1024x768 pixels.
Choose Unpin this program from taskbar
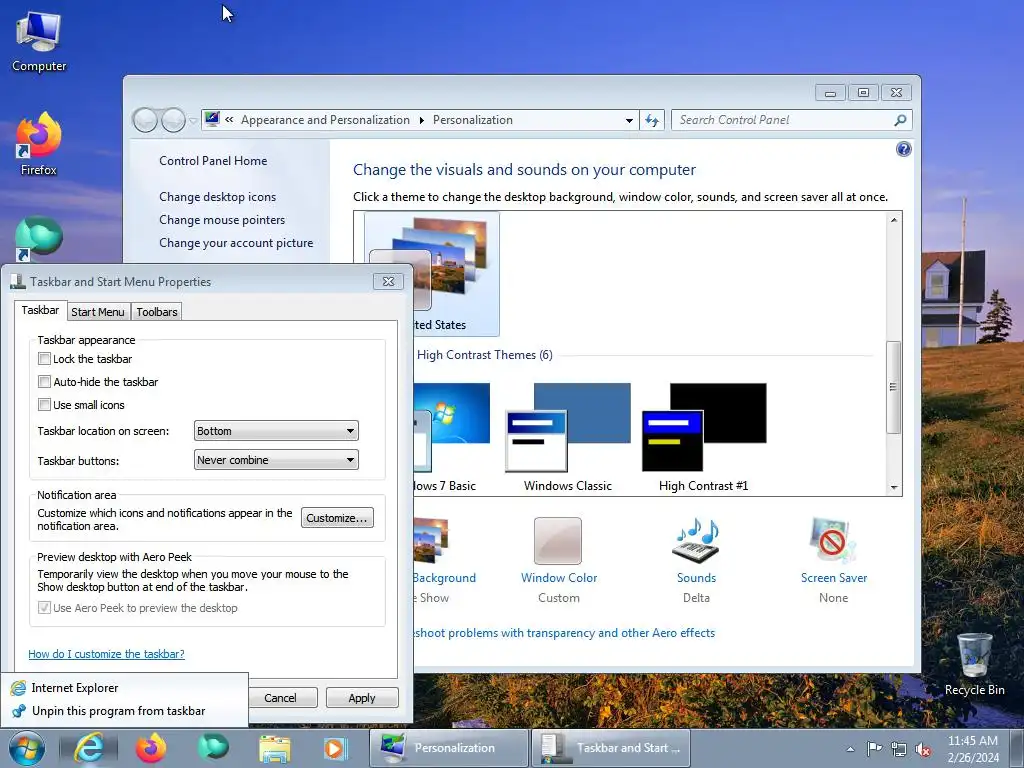click(124, 711)
